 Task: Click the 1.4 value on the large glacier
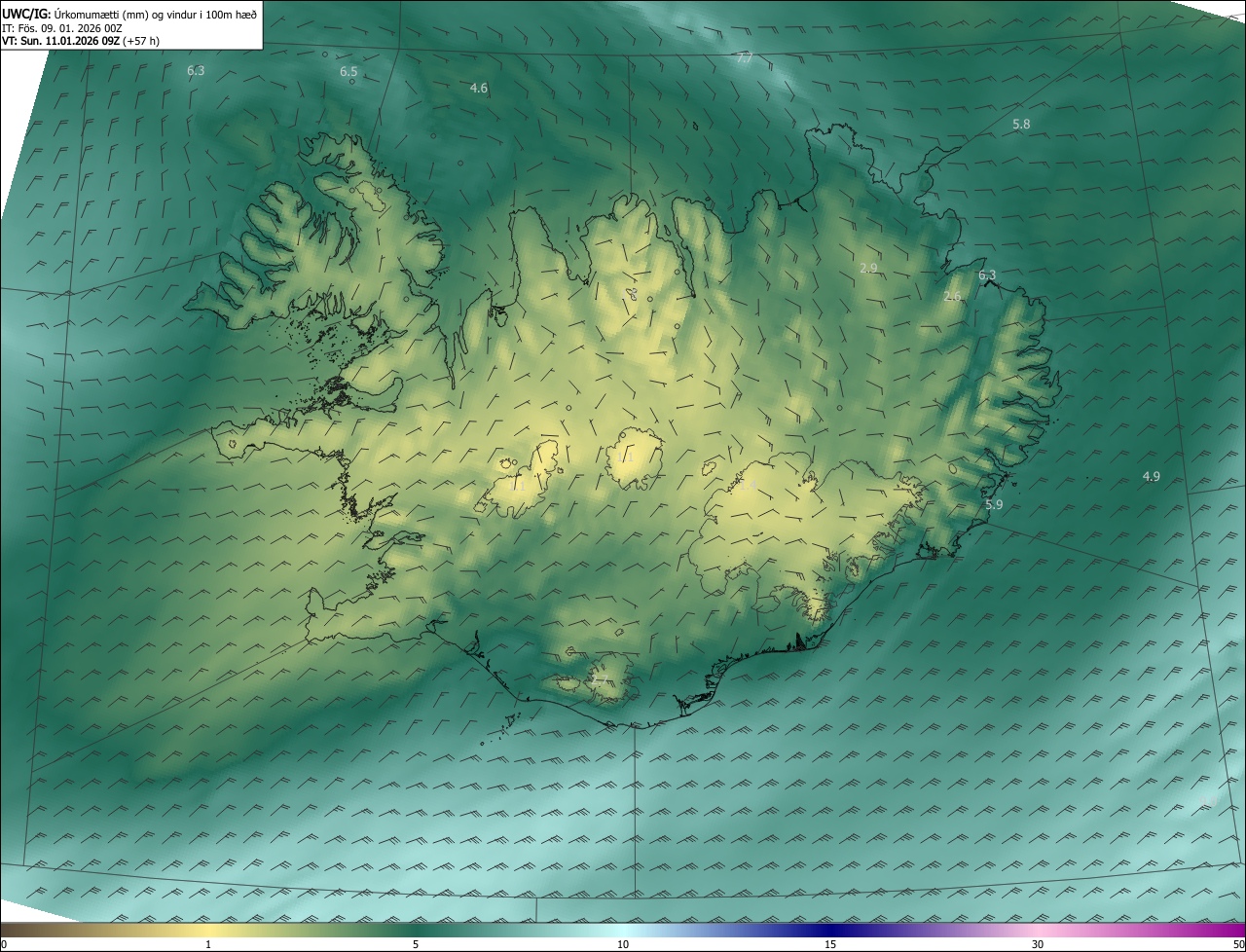[748, 484]
